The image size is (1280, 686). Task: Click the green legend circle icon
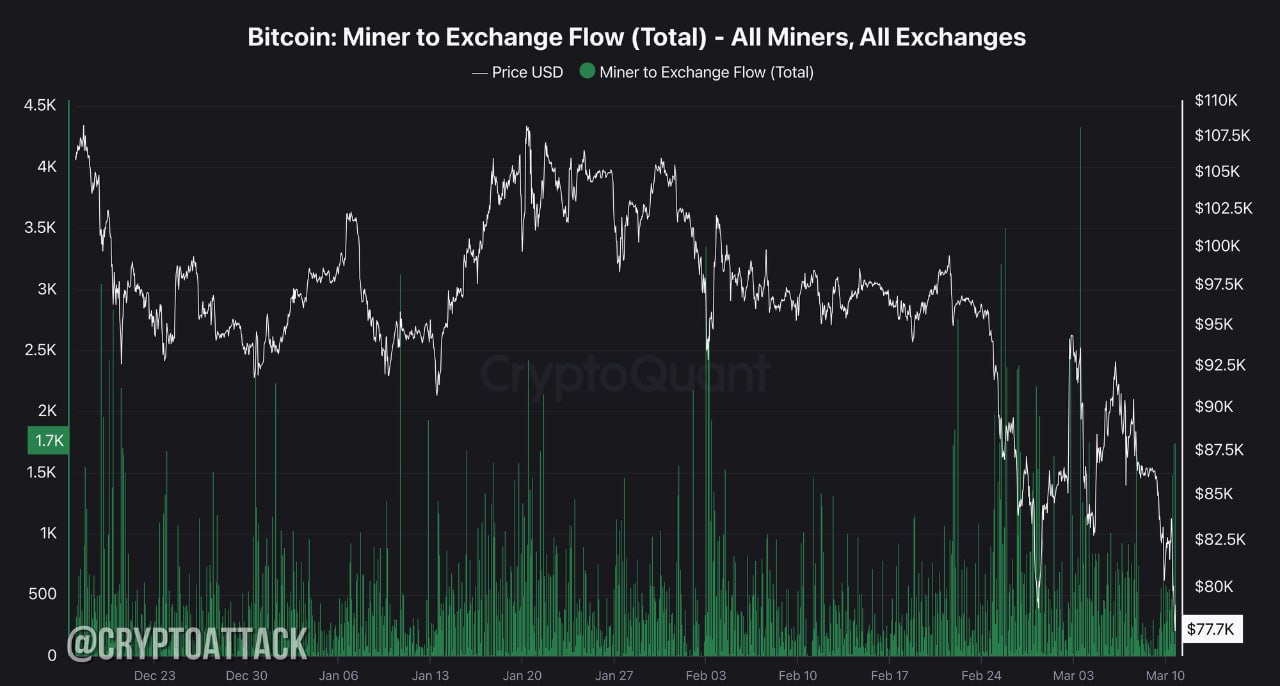[587, 72]
